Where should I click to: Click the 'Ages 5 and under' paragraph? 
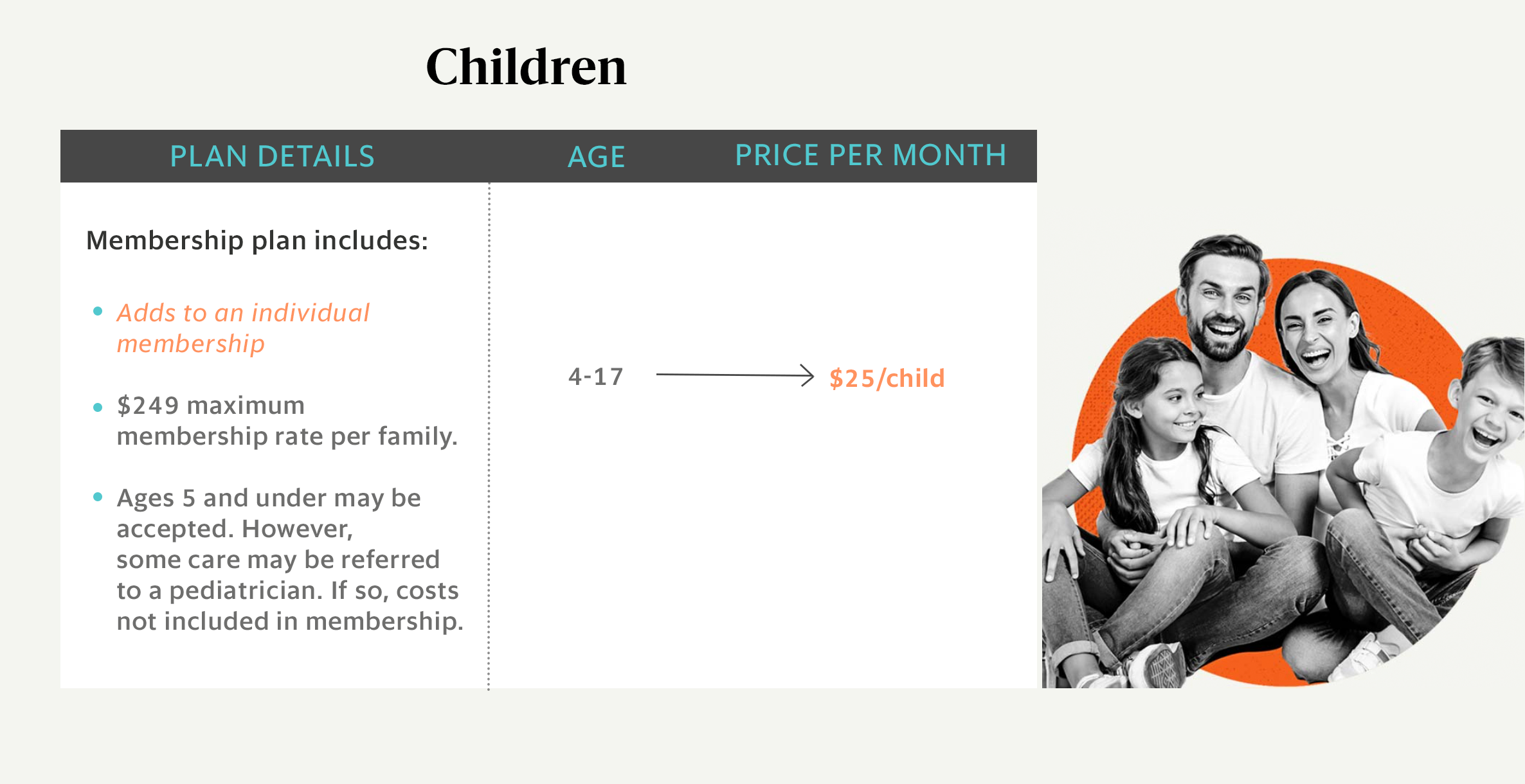pos(290,559)
